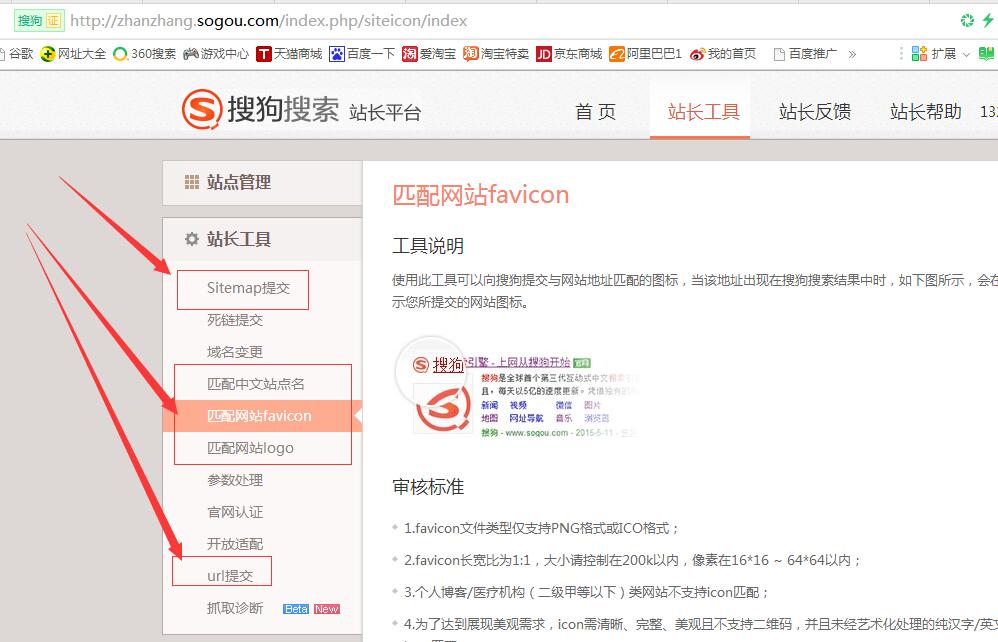Open the 匹配网站logo sidebar item
The image size is (998, 642).
point(250,448)
